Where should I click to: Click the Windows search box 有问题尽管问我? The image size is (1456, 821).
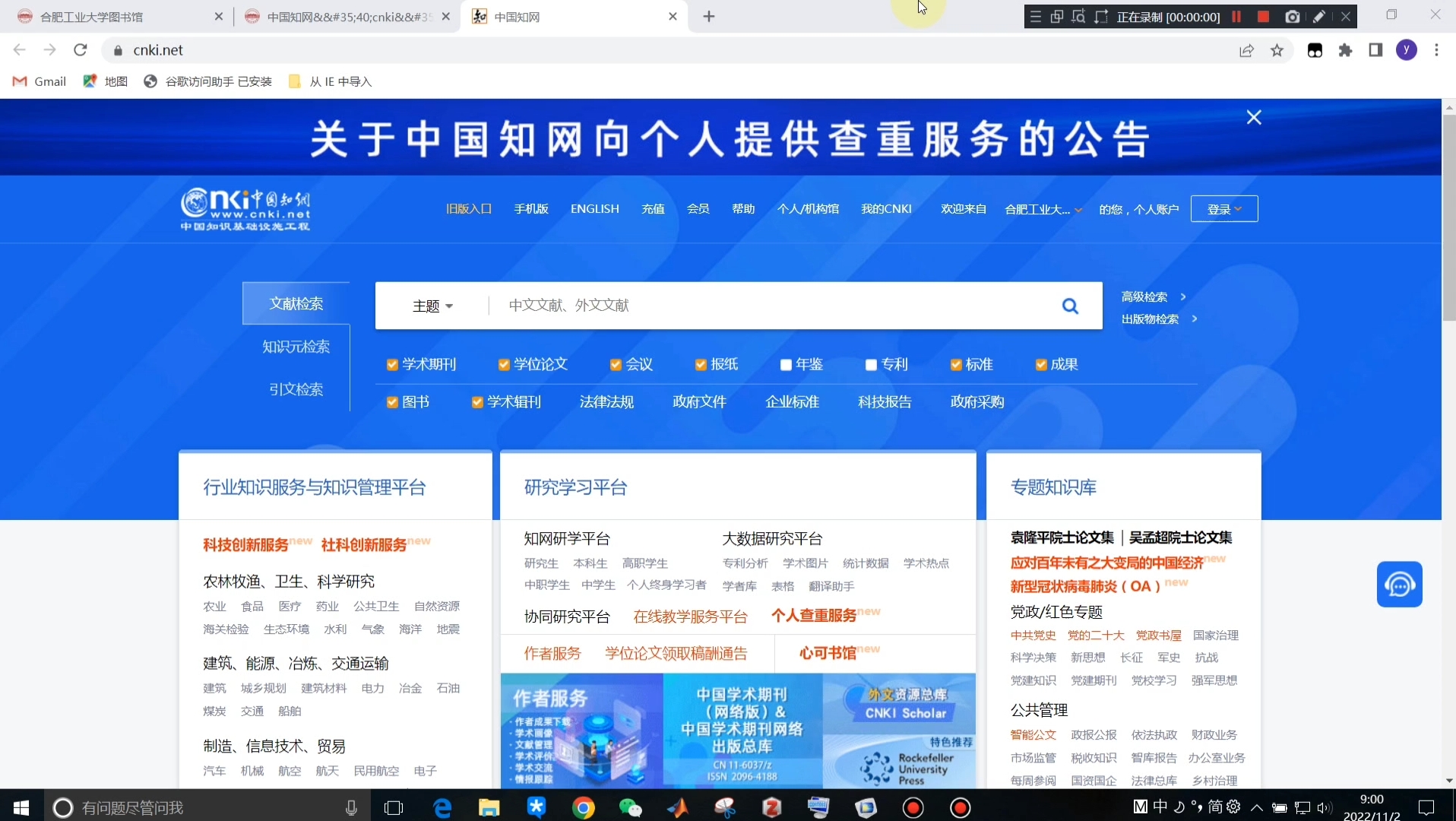click(209, 807)
